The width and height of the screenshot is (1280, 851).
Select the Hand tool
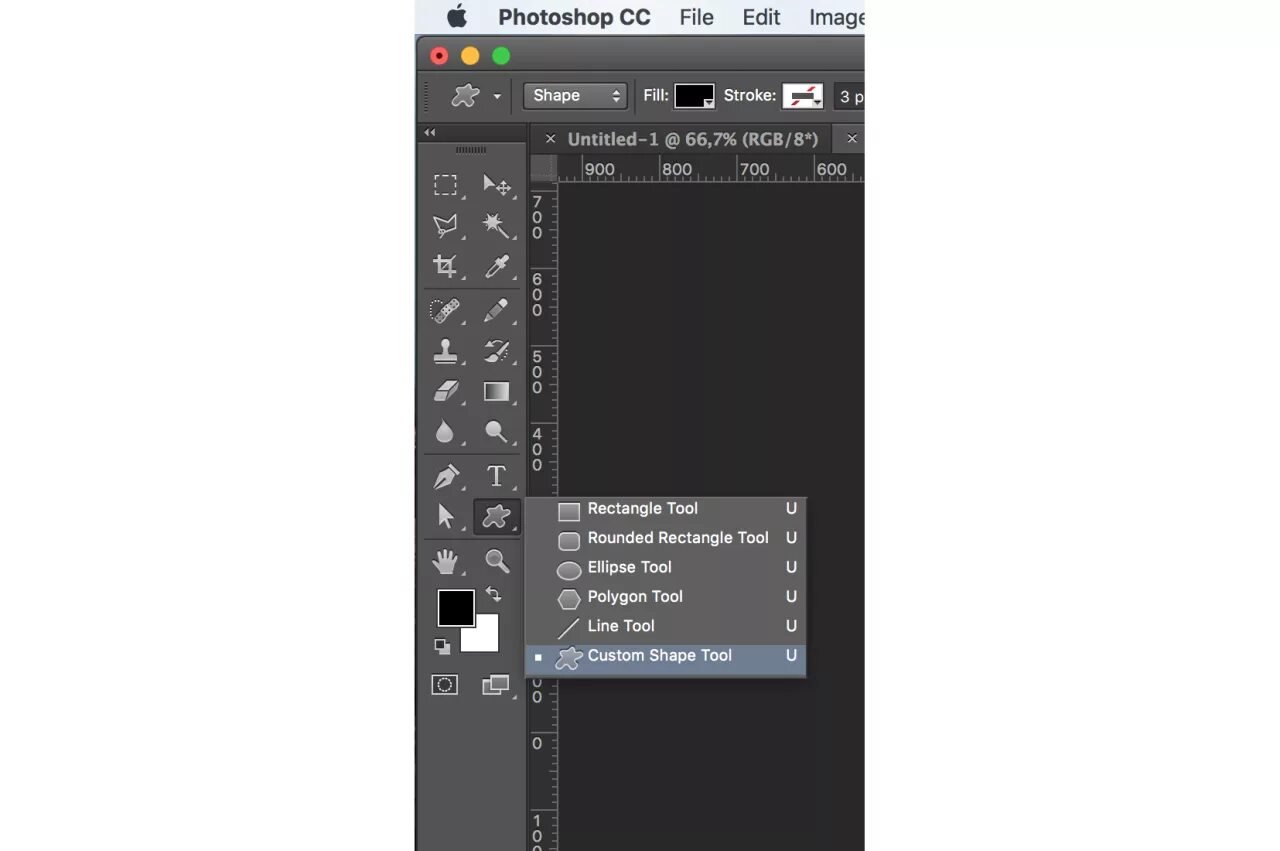tap(445, 561)
